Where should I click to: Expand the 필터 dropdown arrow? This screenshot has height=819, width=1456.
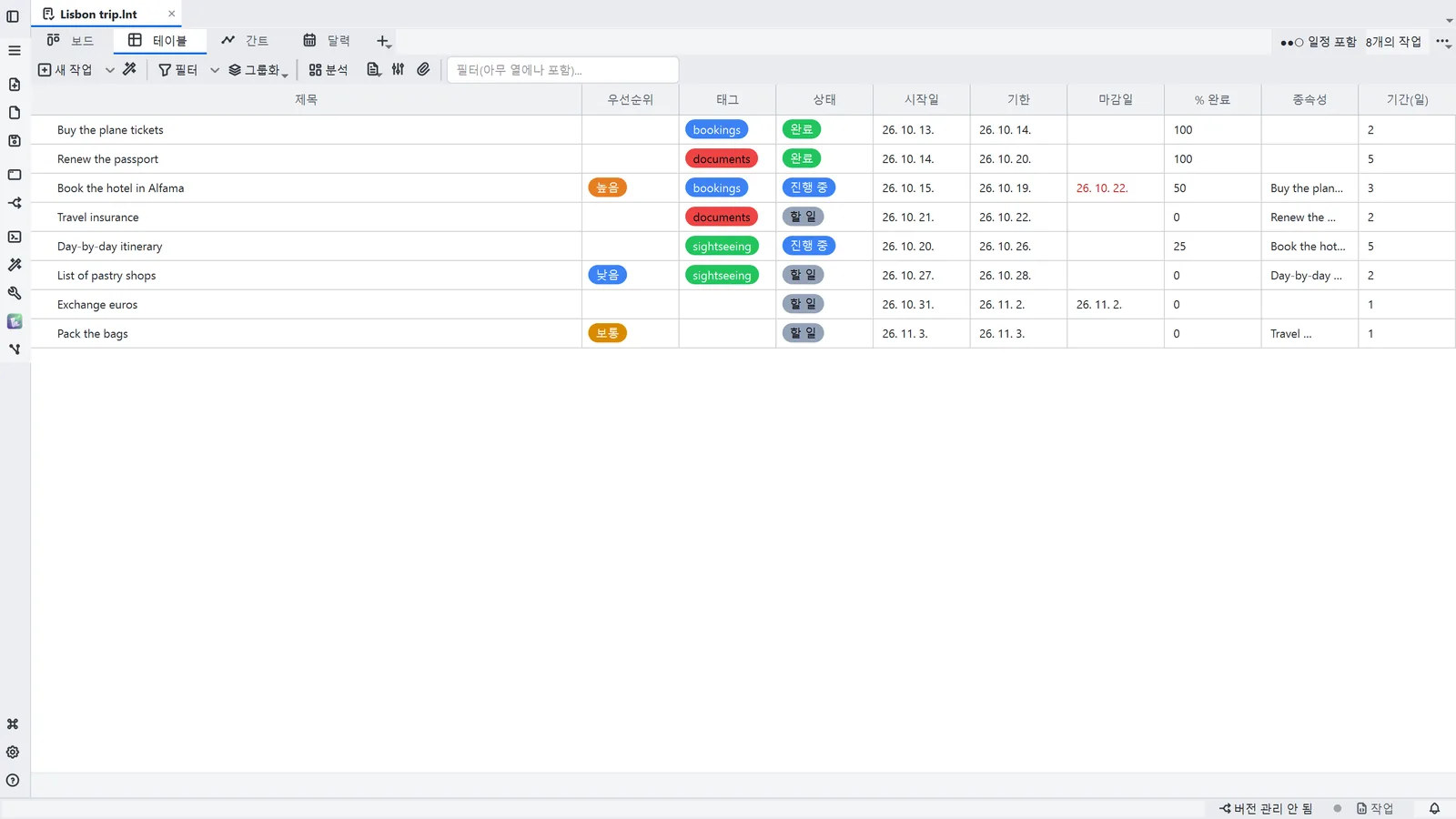click(215, 70)
